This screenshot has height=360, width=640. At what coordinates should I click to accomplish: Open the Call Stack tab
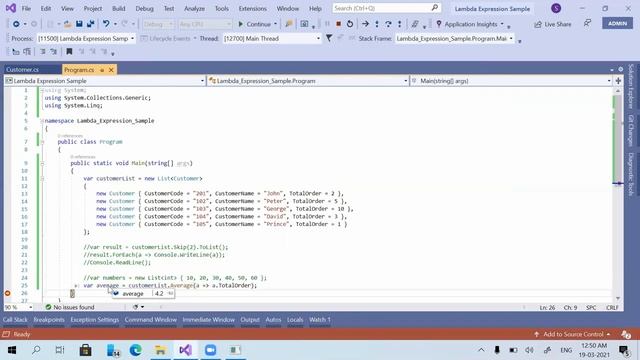(x=15, y=320)
